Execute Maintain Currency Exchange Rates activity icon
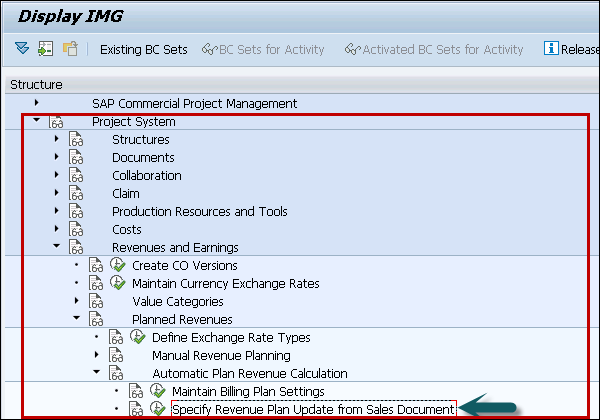 coord(117,283)
